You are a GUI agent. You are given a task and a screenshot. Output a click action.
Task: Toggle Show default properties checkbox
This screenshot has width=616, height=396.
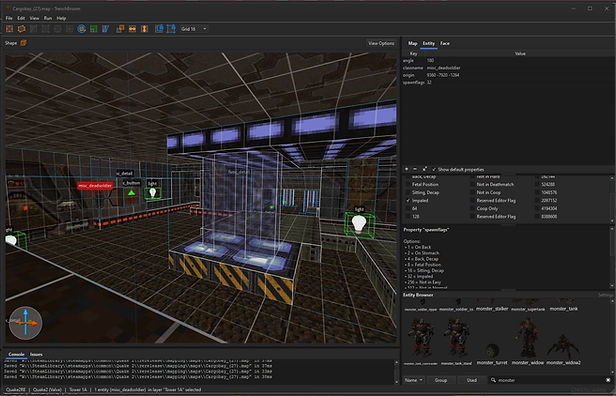tap(434, 169)
